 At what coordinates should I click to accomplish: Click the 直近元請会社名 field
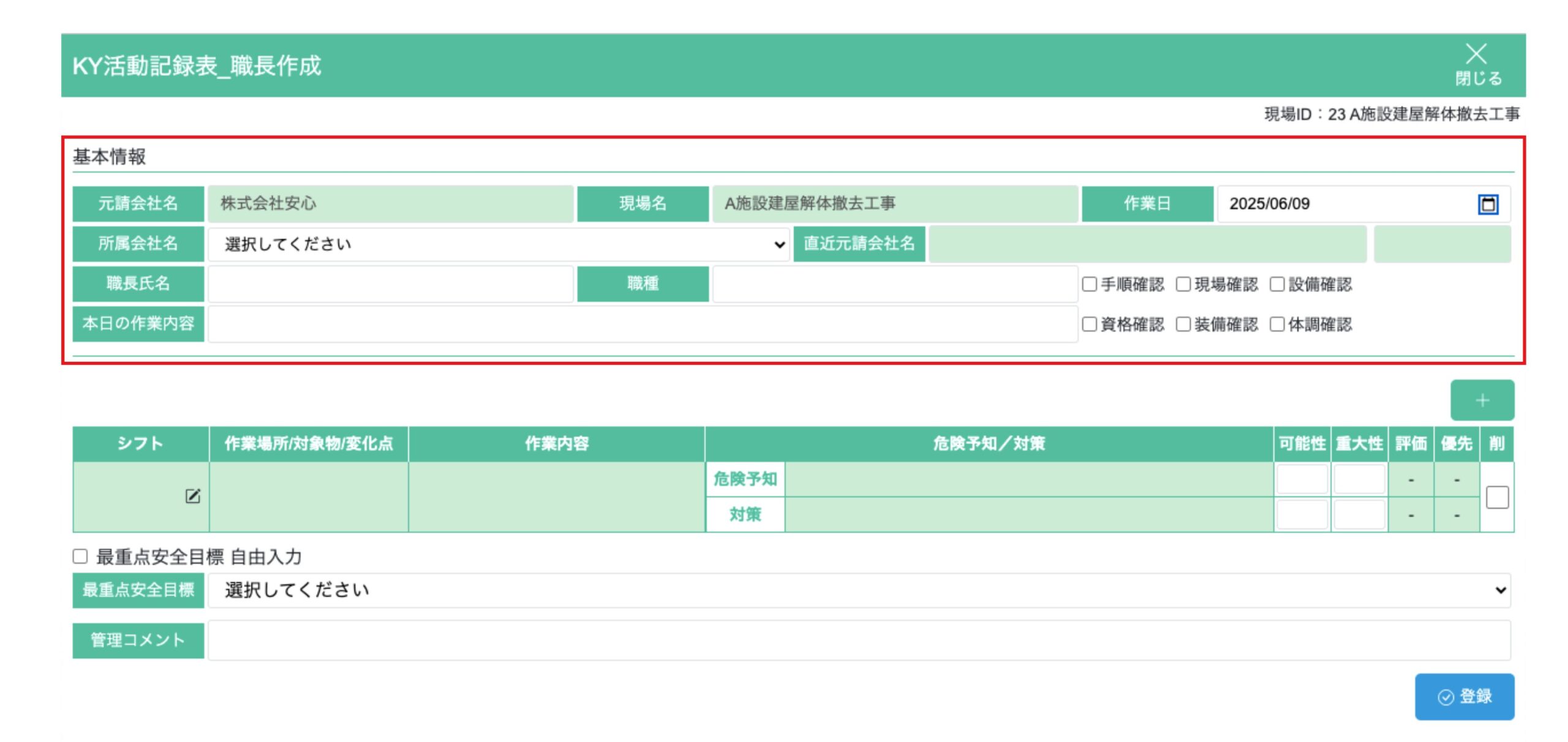tap(1147, 244)
